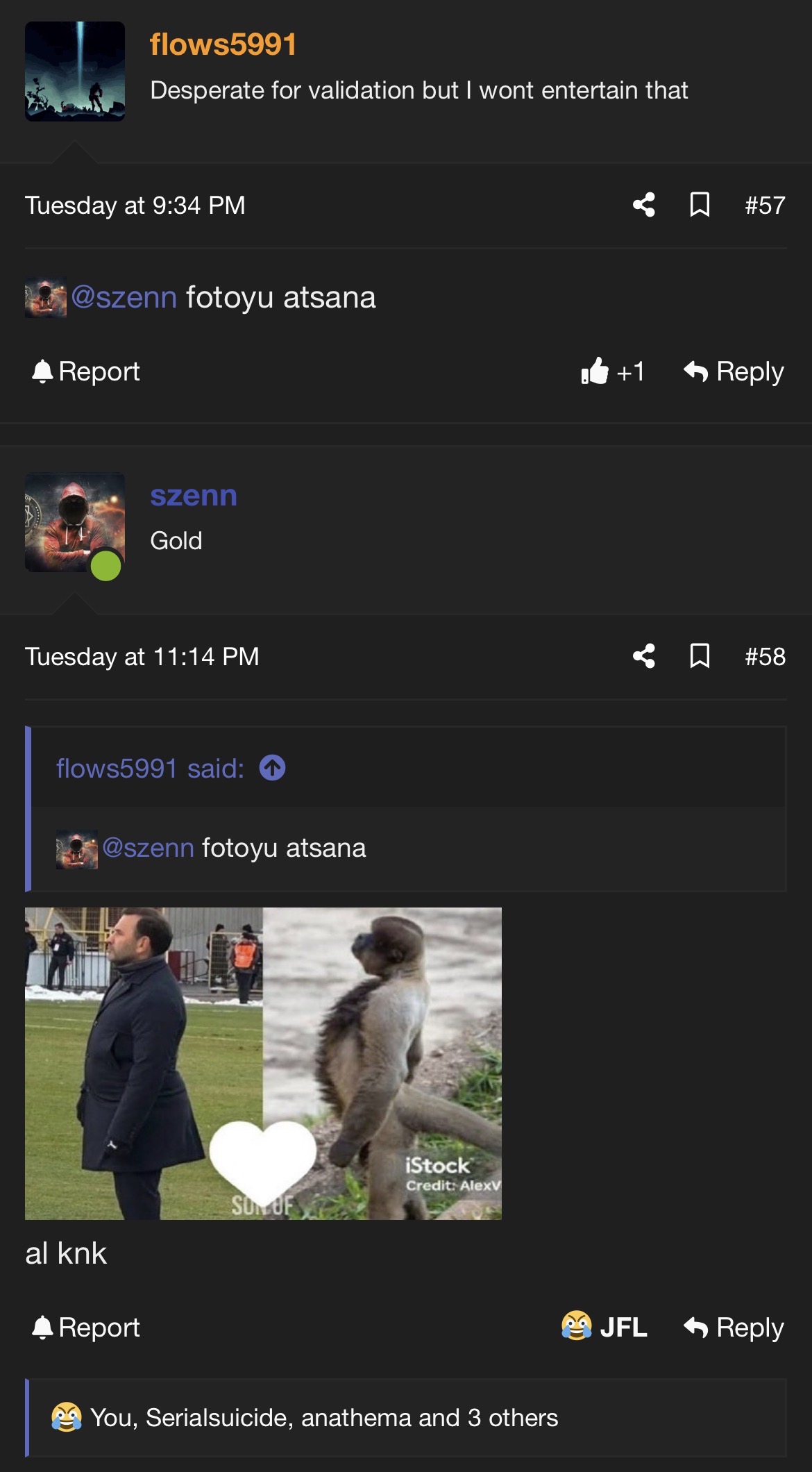The height and width of the screenshot is (1472, 812).
Task: Open flows5991's avatar in the first post
Action: point(75,72)
